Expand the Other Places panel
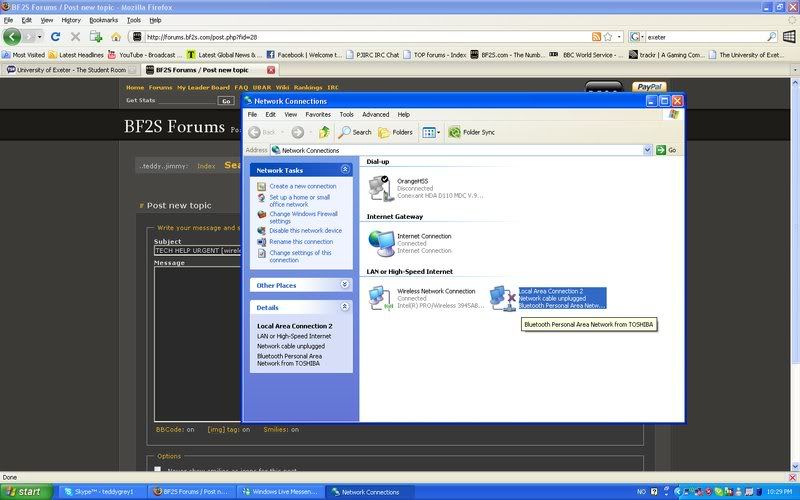This screenshot has width=800, height=500. coord(345,284)
